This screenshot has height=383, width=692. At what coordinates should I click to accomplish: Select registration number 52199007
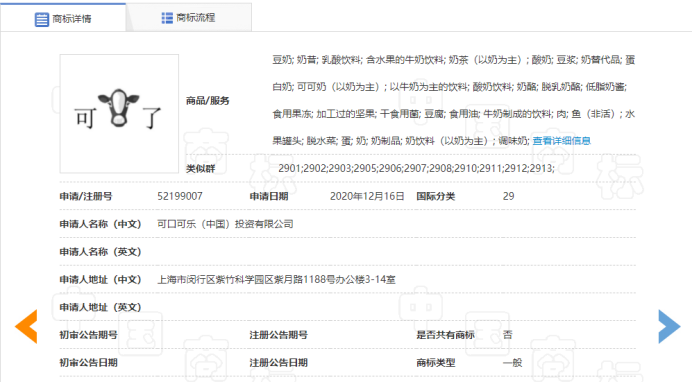[180, 196]
